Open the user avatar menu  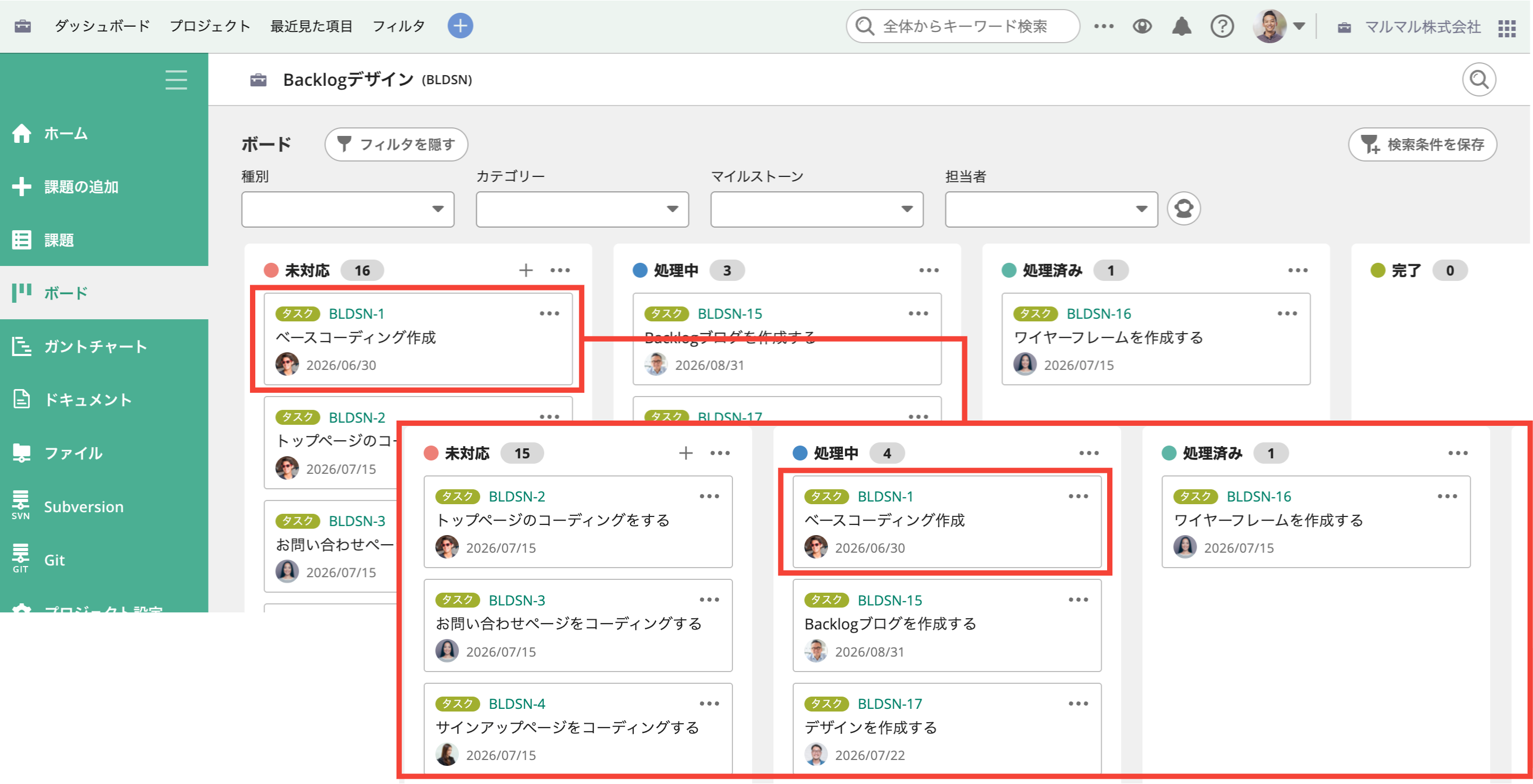click(1278, 26)
